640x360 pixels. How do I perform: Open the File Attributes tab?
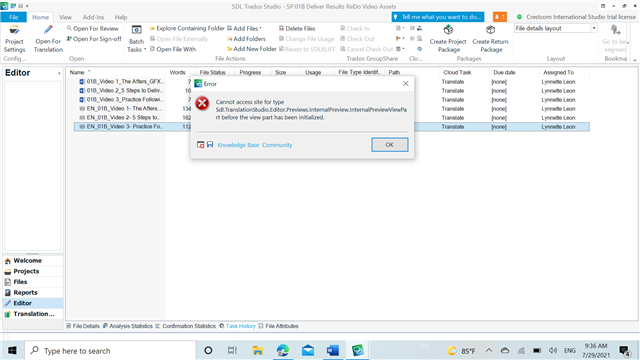point(278,326)
